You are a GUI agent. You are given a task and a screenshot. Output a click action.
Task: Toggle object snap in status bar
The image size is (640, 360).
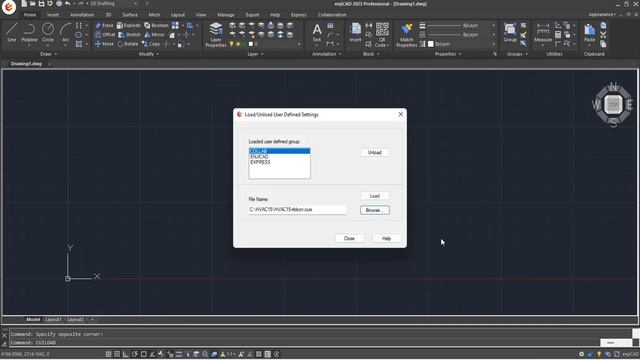pyautogui.click(x=144, y=354)
